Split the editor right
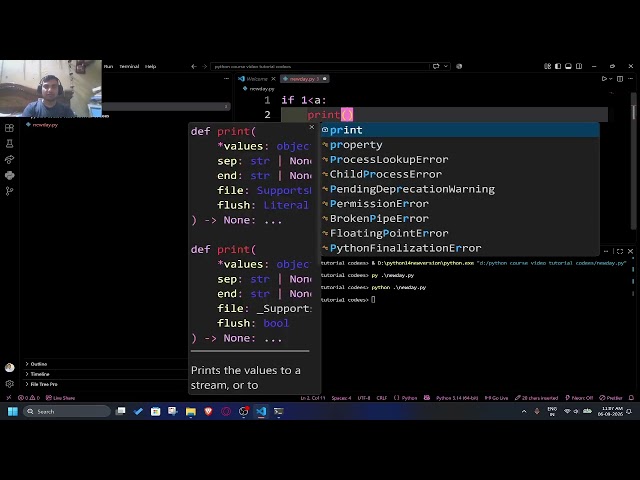Image resolution: width=640 pixels, height=480 pixels. coord(620,79)
